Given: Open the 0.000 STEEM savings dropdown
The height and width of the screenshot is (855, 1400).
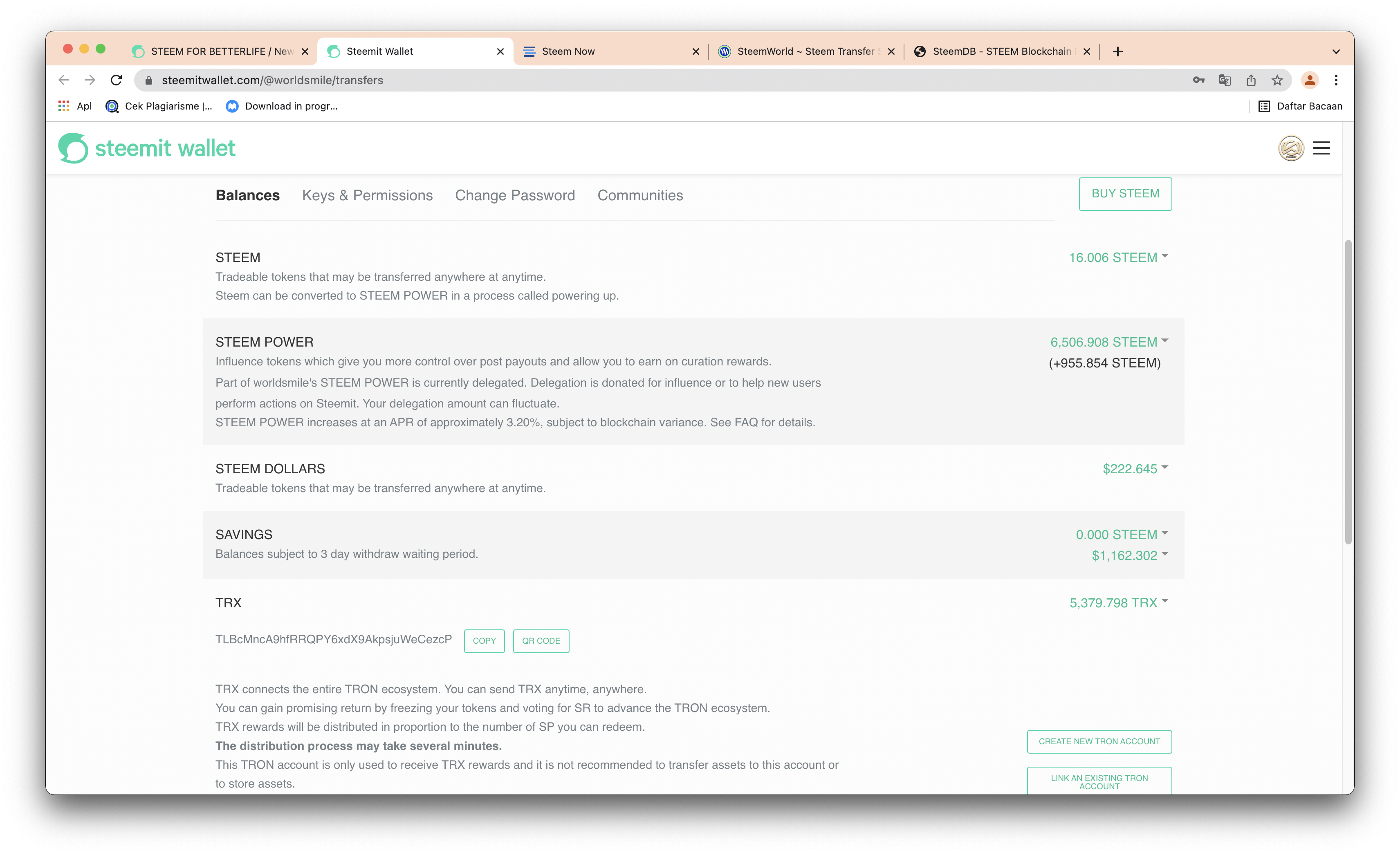Looking at the screenshot, I should pyautogui.click(x=1122, y=535).
